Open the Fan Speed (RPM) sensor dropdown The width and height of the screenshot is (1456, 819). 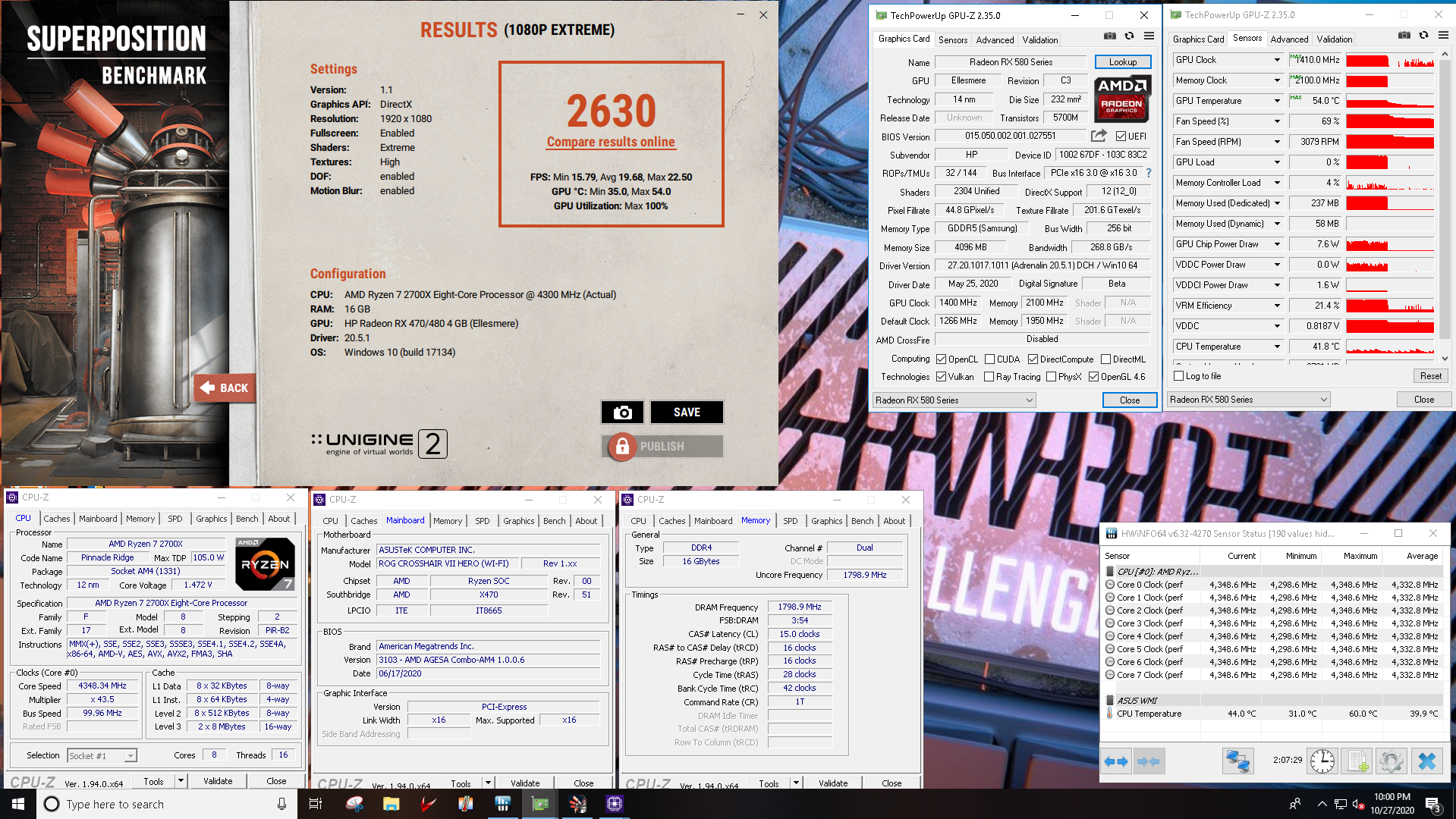pos(1277,142)
